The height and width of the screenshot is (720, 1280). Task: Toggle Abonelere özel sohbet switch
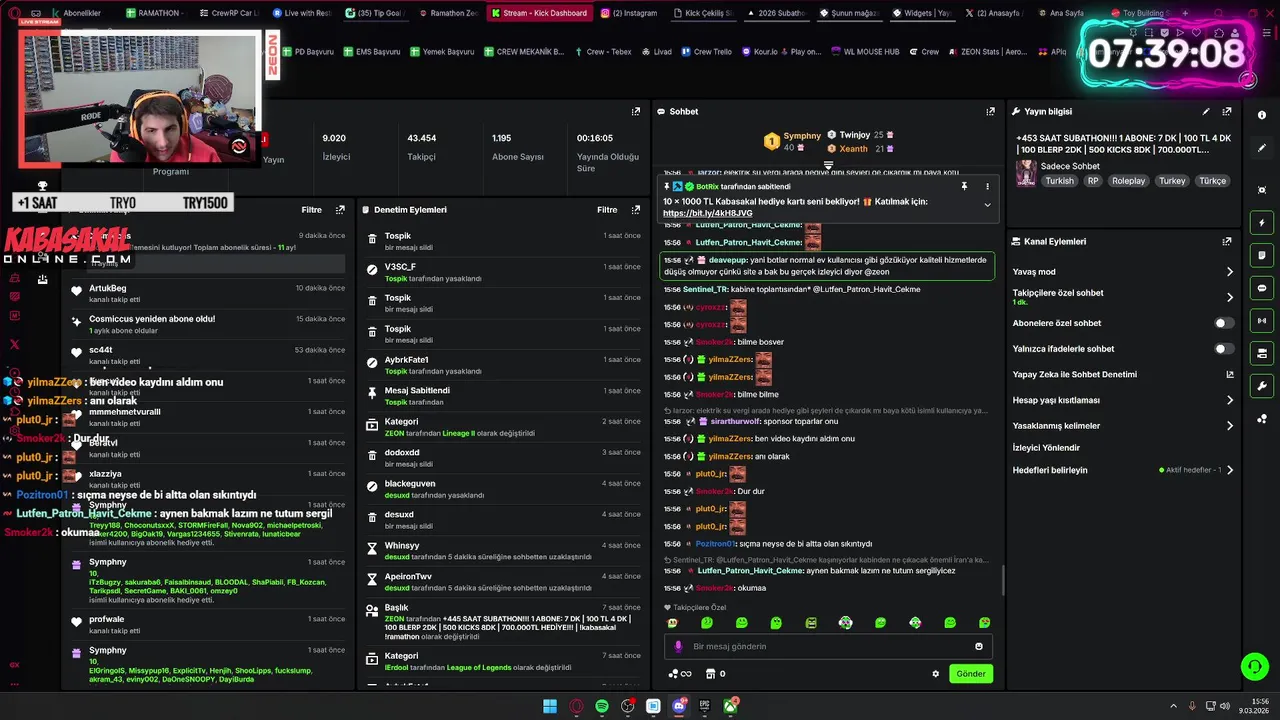click(1223, 323)
